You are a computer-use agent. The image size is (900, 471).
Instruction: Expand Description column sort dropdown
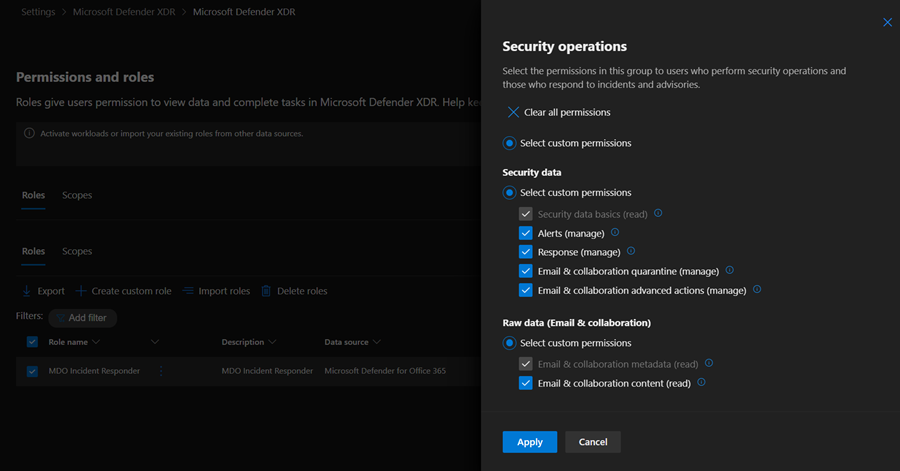pyautogui.click(x=272, y=342)
